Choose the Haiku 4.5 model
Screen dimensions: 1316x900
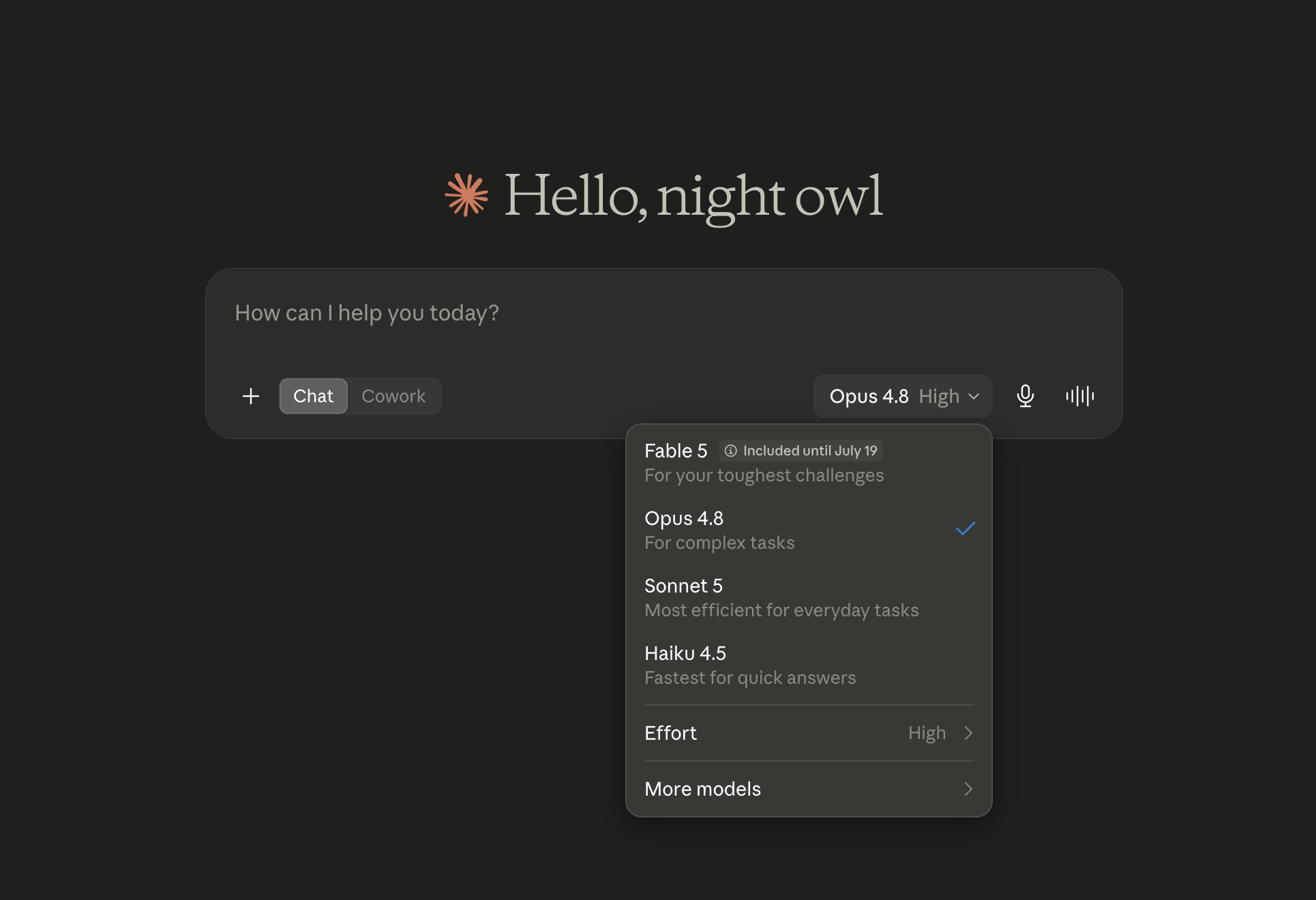coord(809,665)
